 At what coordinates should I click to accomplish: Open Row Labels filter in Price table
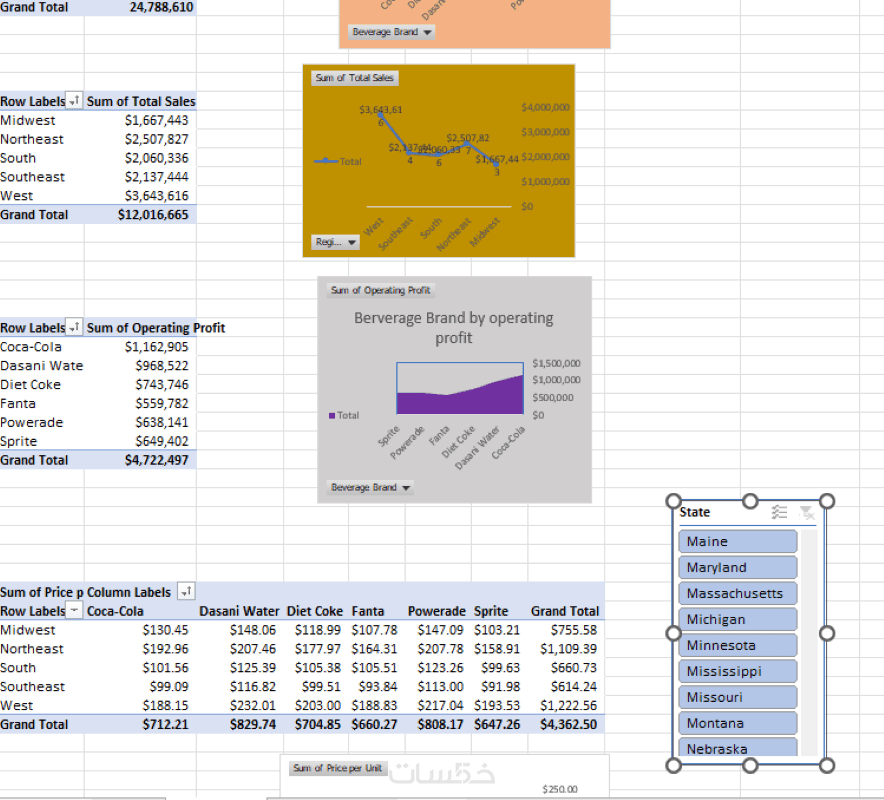tap(74, 611)
